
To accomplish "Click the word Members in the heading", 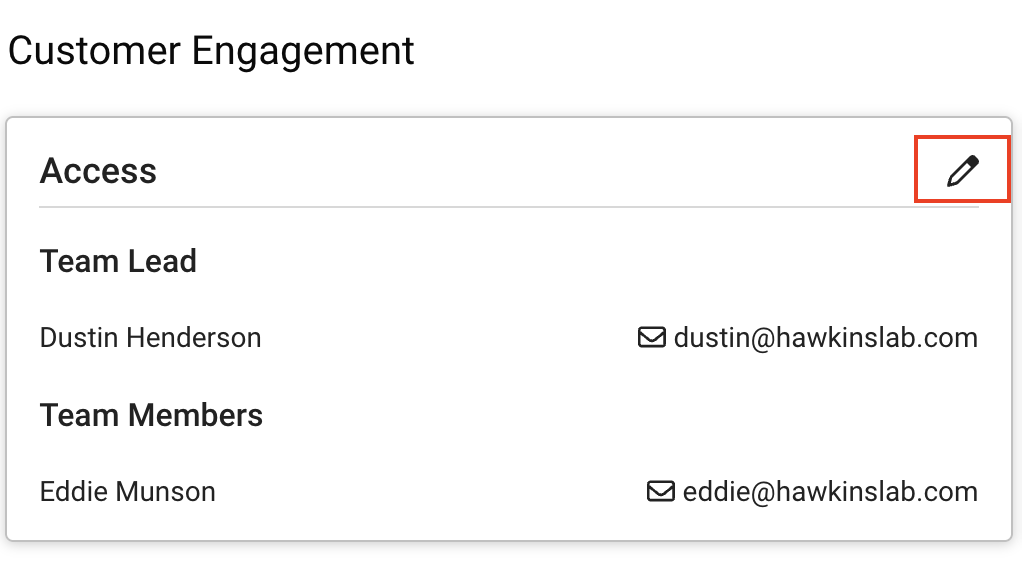I will (196, 414).
